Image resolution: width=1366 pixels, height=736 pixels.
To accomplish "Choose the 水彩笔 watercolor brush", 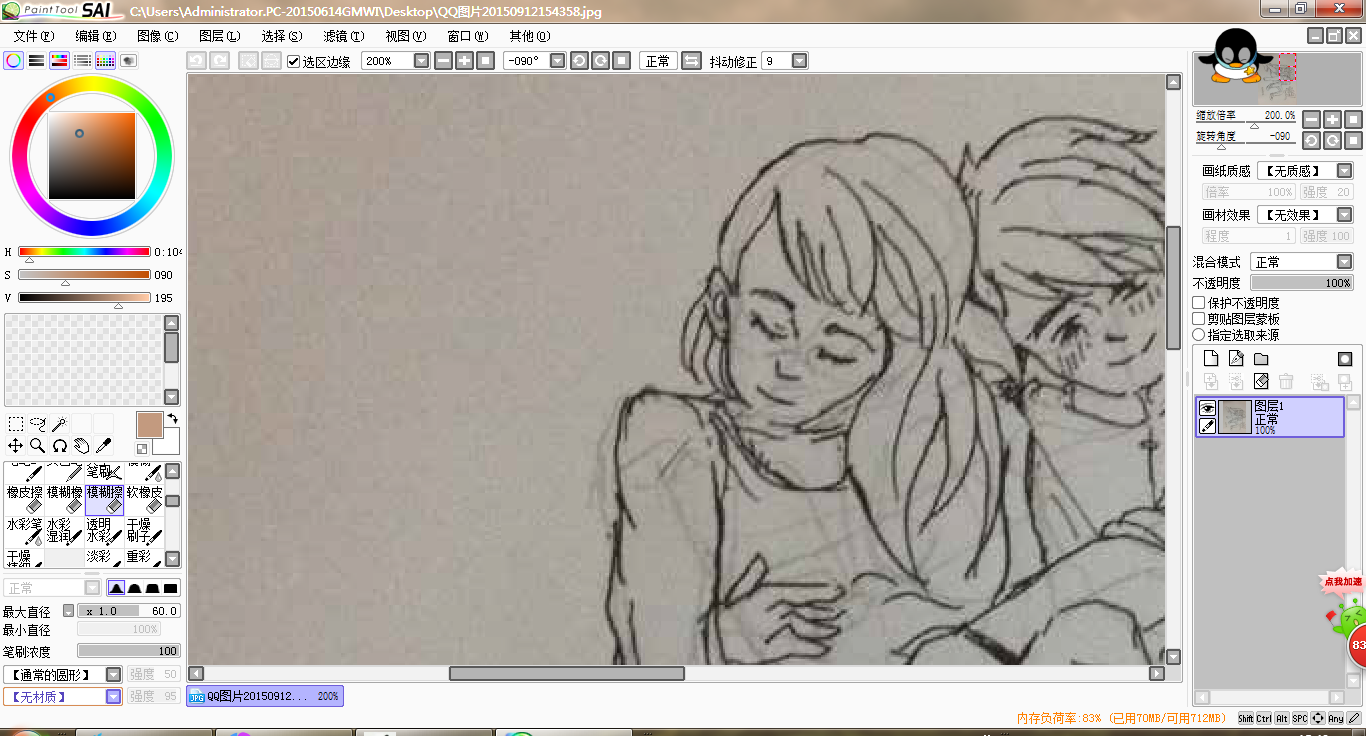I will (x=25, y=531).
